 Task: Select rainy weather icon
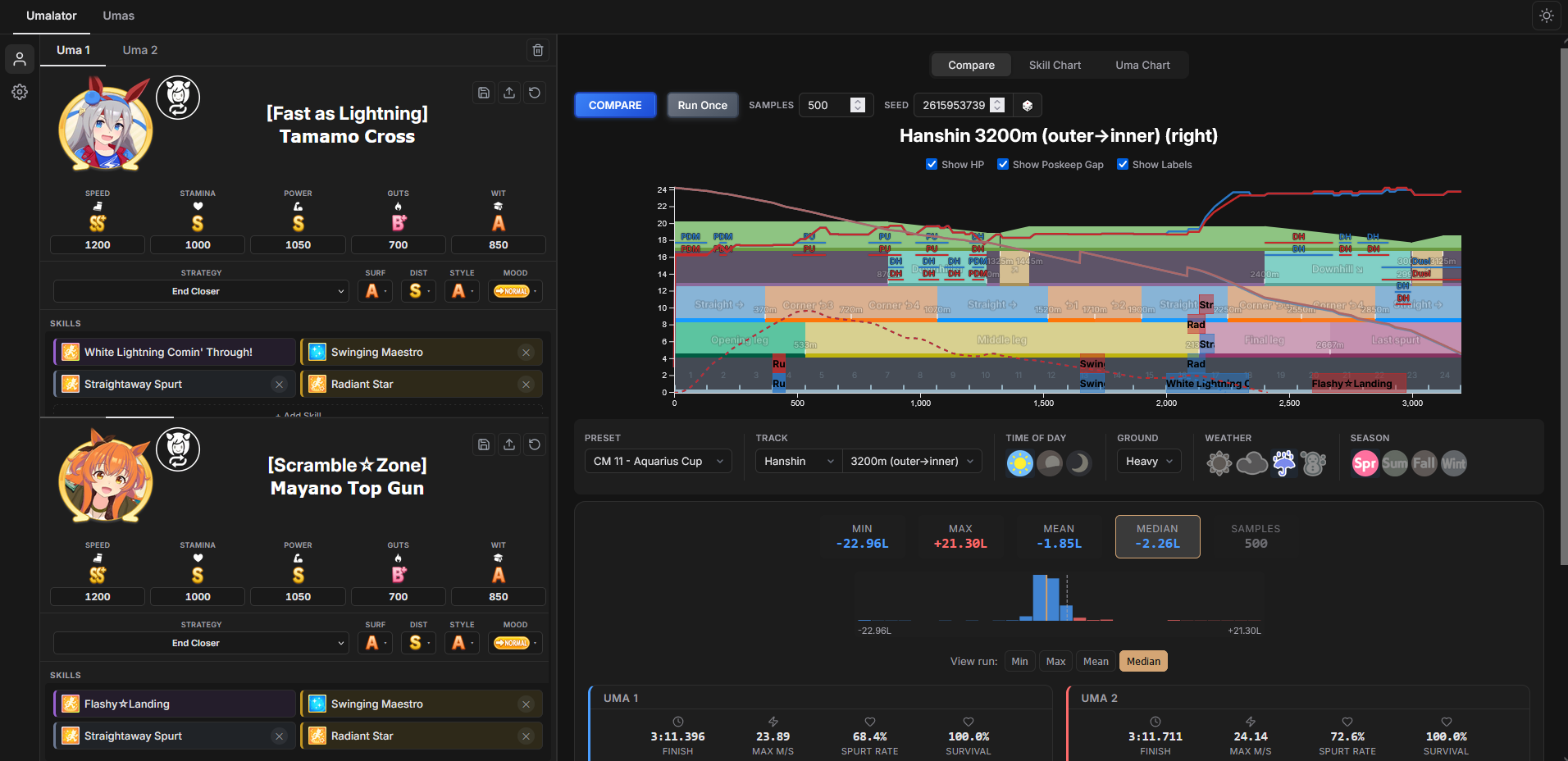click(x=1283, y=463)
